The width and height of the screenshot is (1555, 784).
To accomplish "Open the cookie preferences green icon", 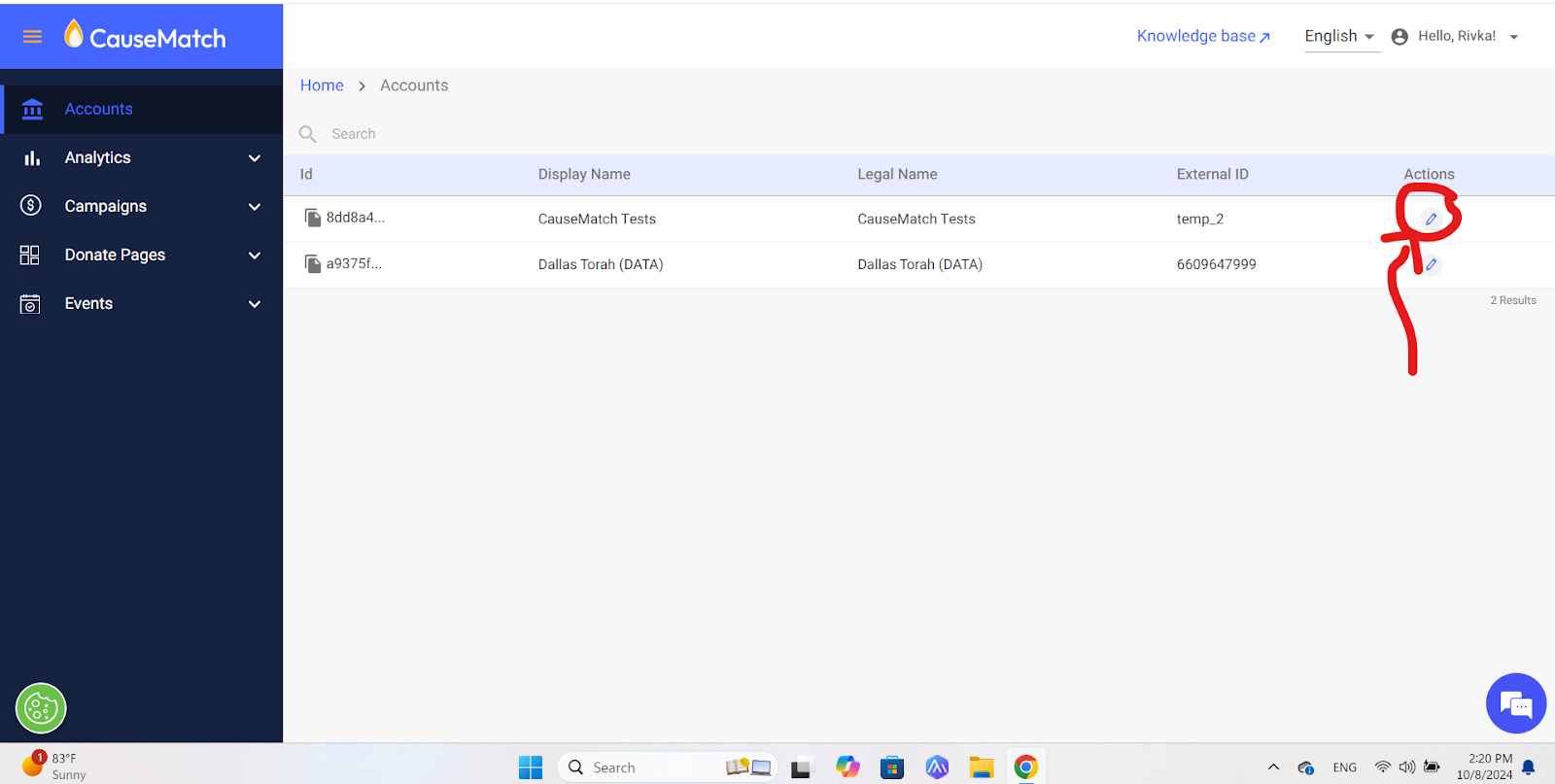I will tap(41, 708).
